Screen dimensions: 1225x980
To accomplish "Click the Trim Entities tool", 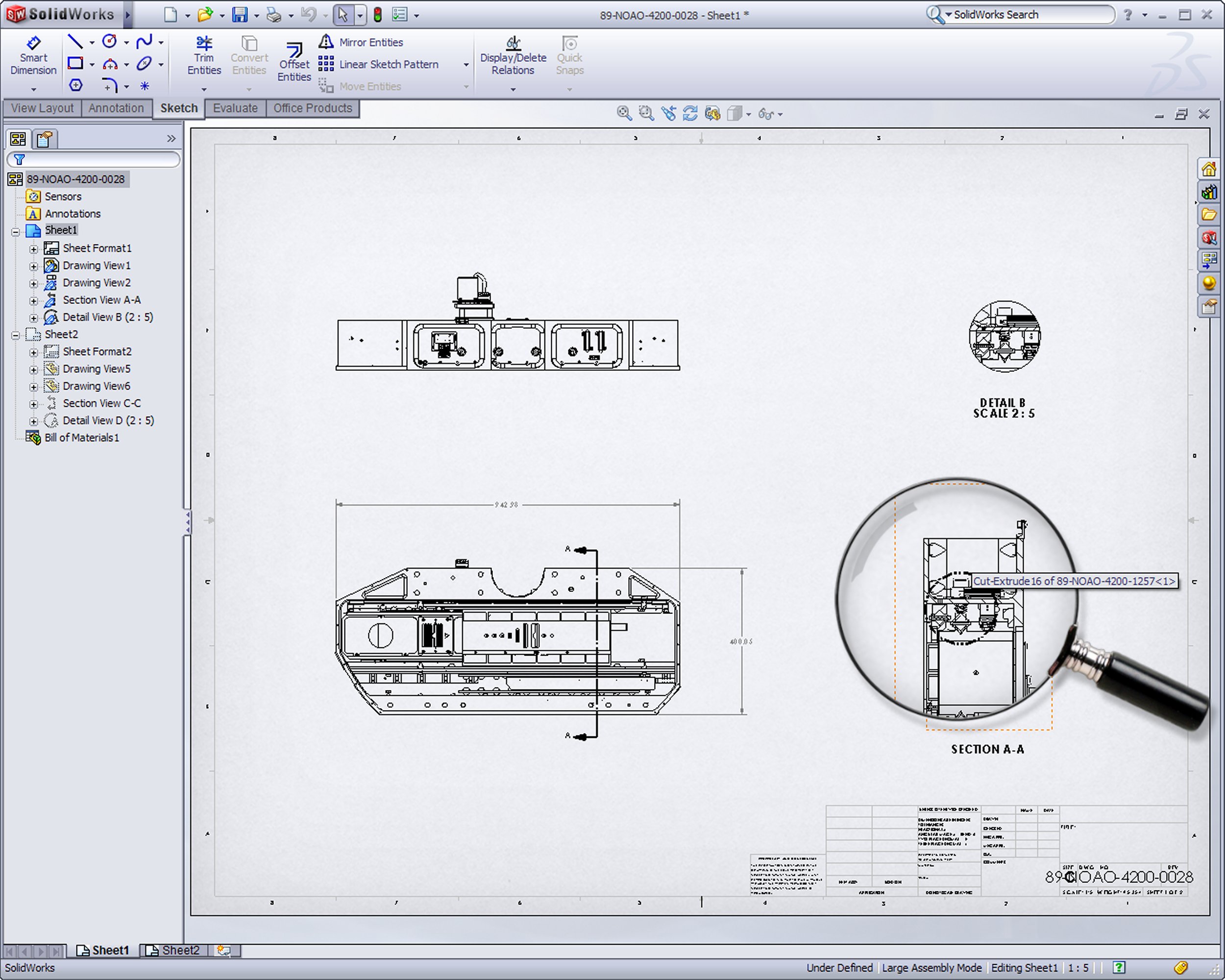I will coord(204,56).
